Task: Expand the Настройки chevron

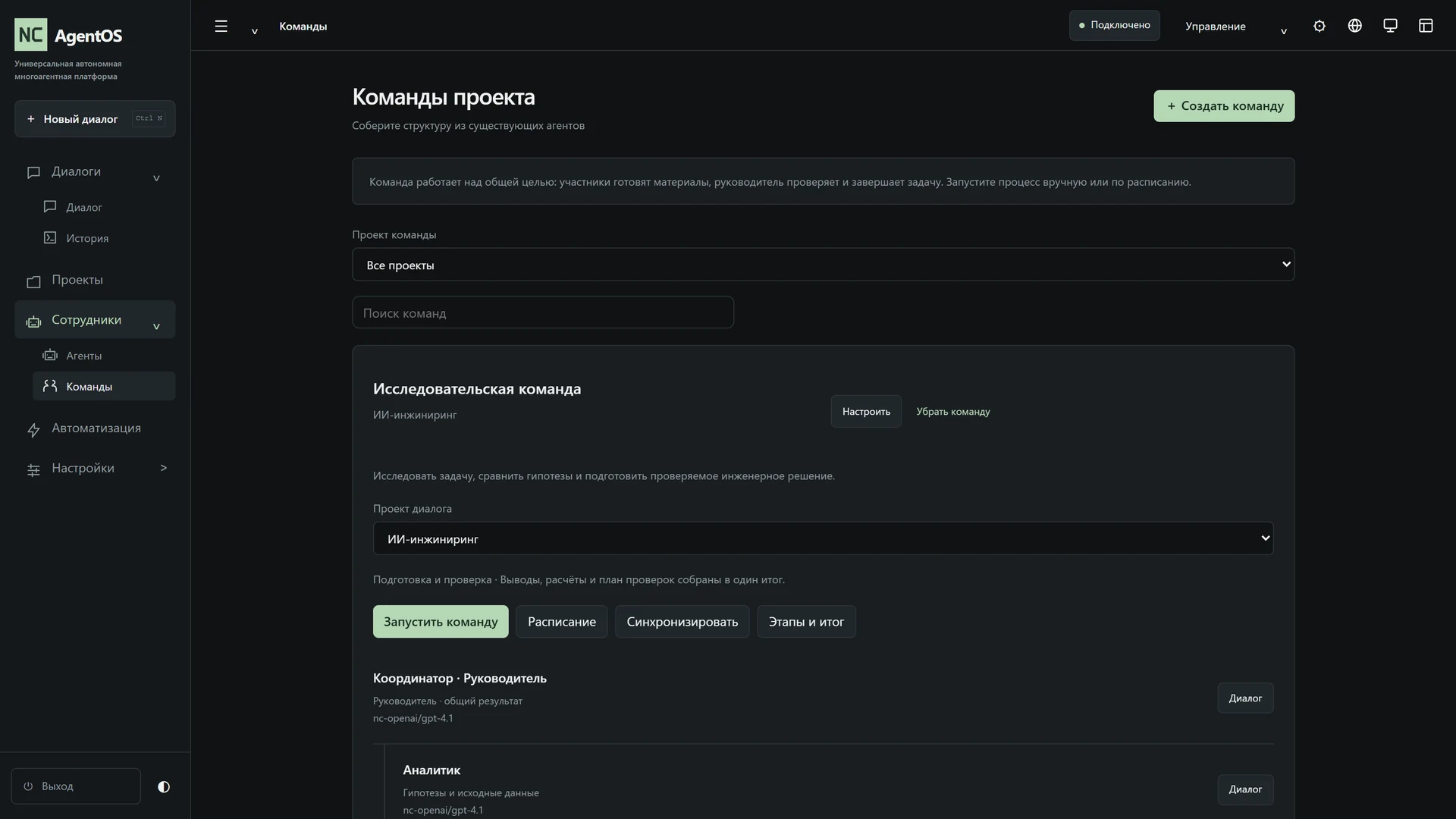Action: 163,468
